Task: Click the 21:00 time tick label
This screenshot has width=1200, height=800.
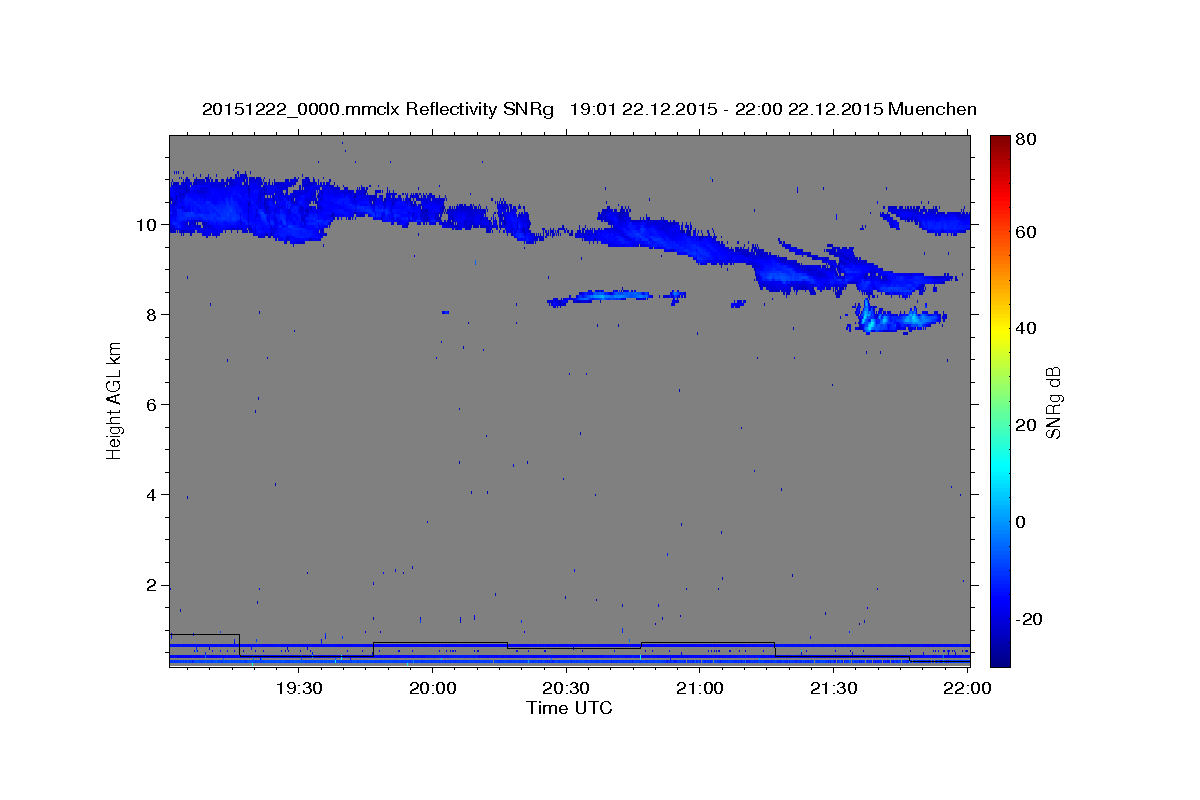Action: pos(700,688)
